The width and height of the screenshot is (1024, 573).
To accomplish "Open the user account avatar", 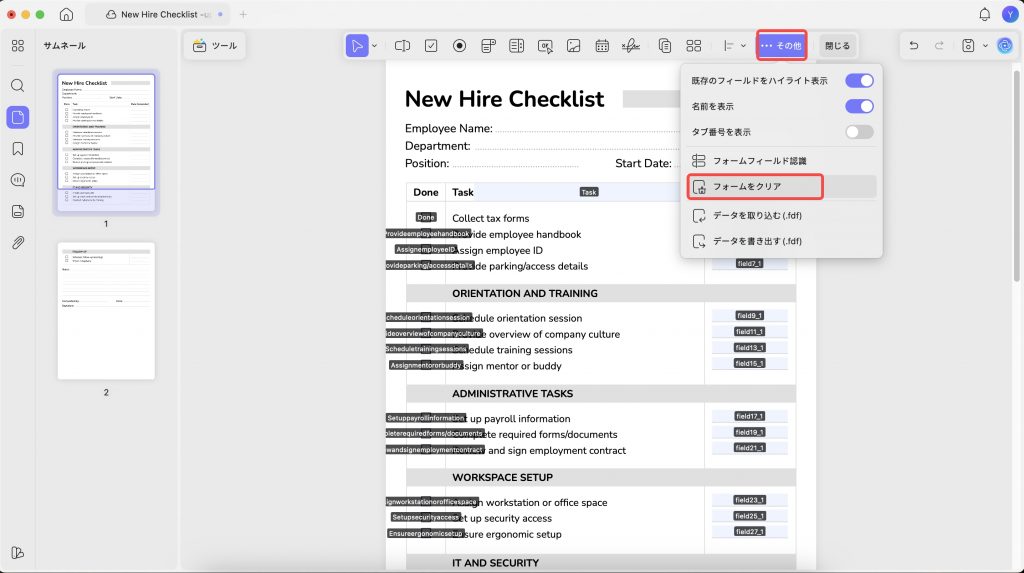I will tap(1010, 14).
